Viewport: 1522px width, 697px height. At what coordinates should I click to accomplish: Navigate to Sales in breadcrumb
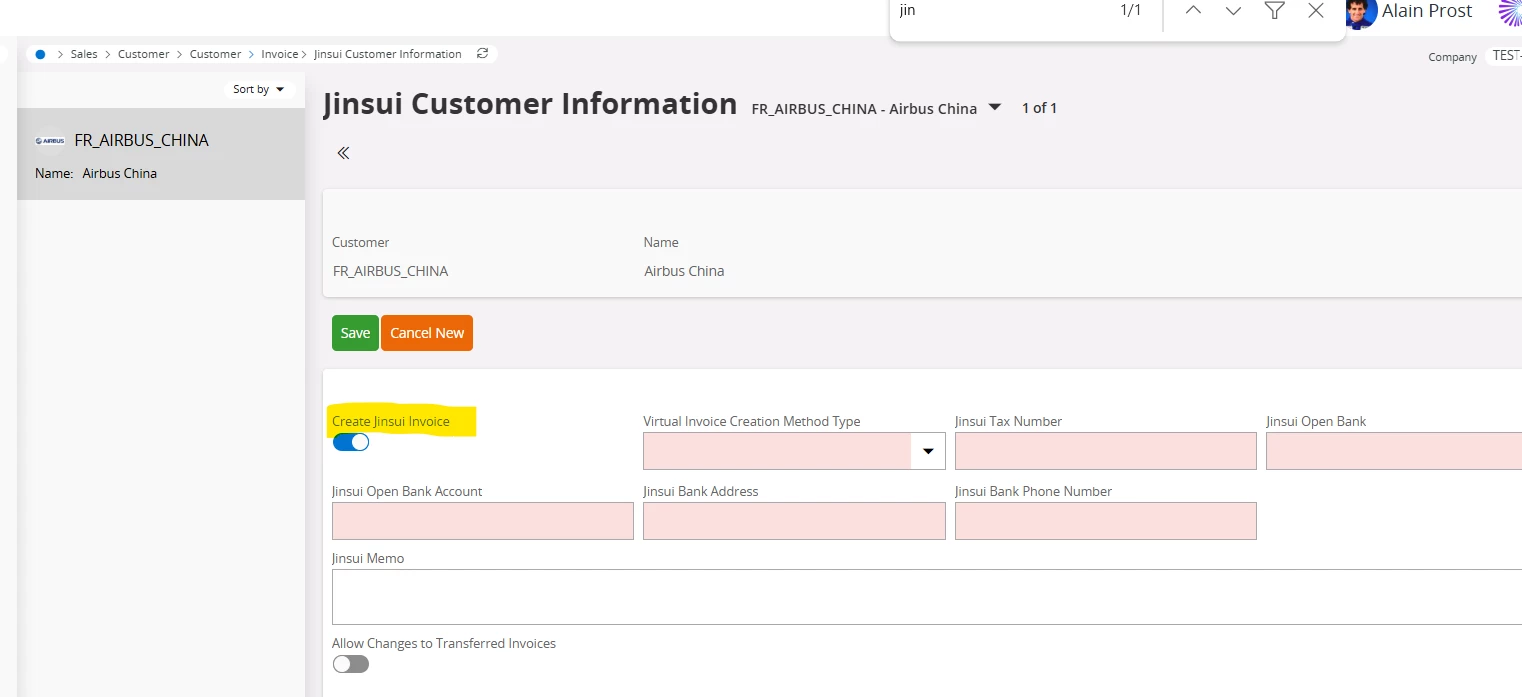84,54
